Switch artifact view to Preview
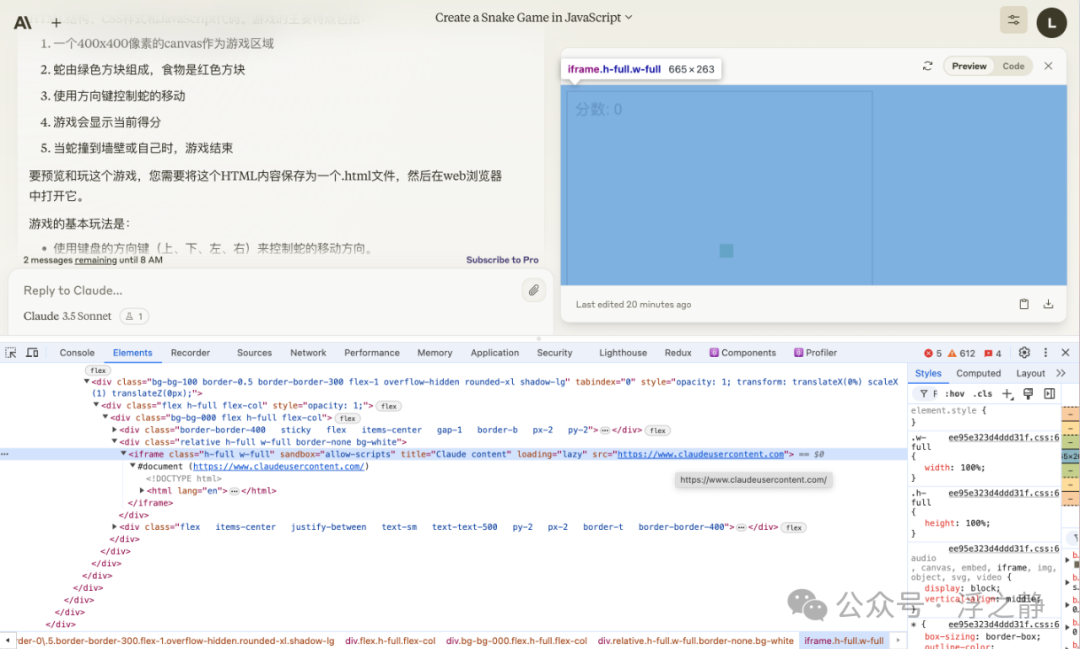This screenshot has width=1080, height=649. (968, 66)
